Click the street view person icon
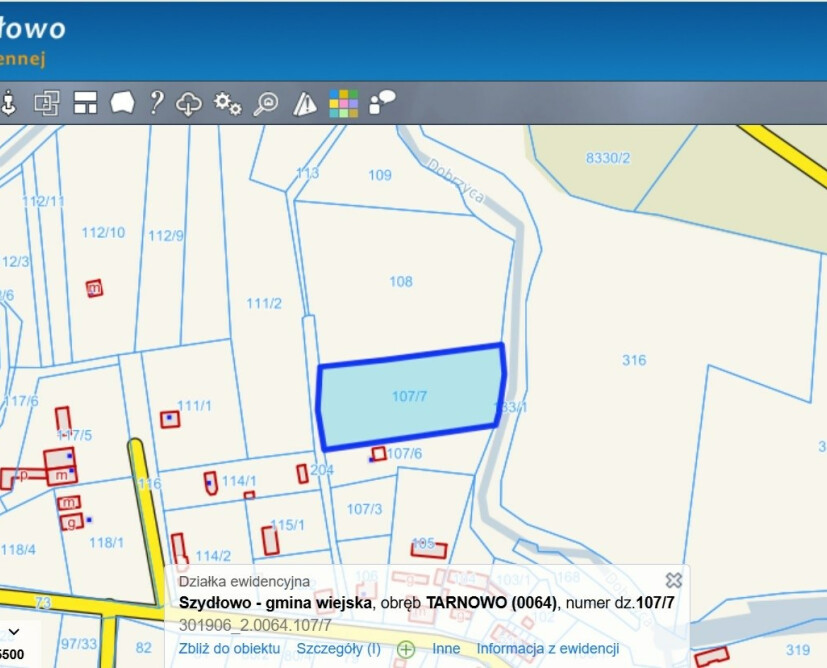 [10, 103]
